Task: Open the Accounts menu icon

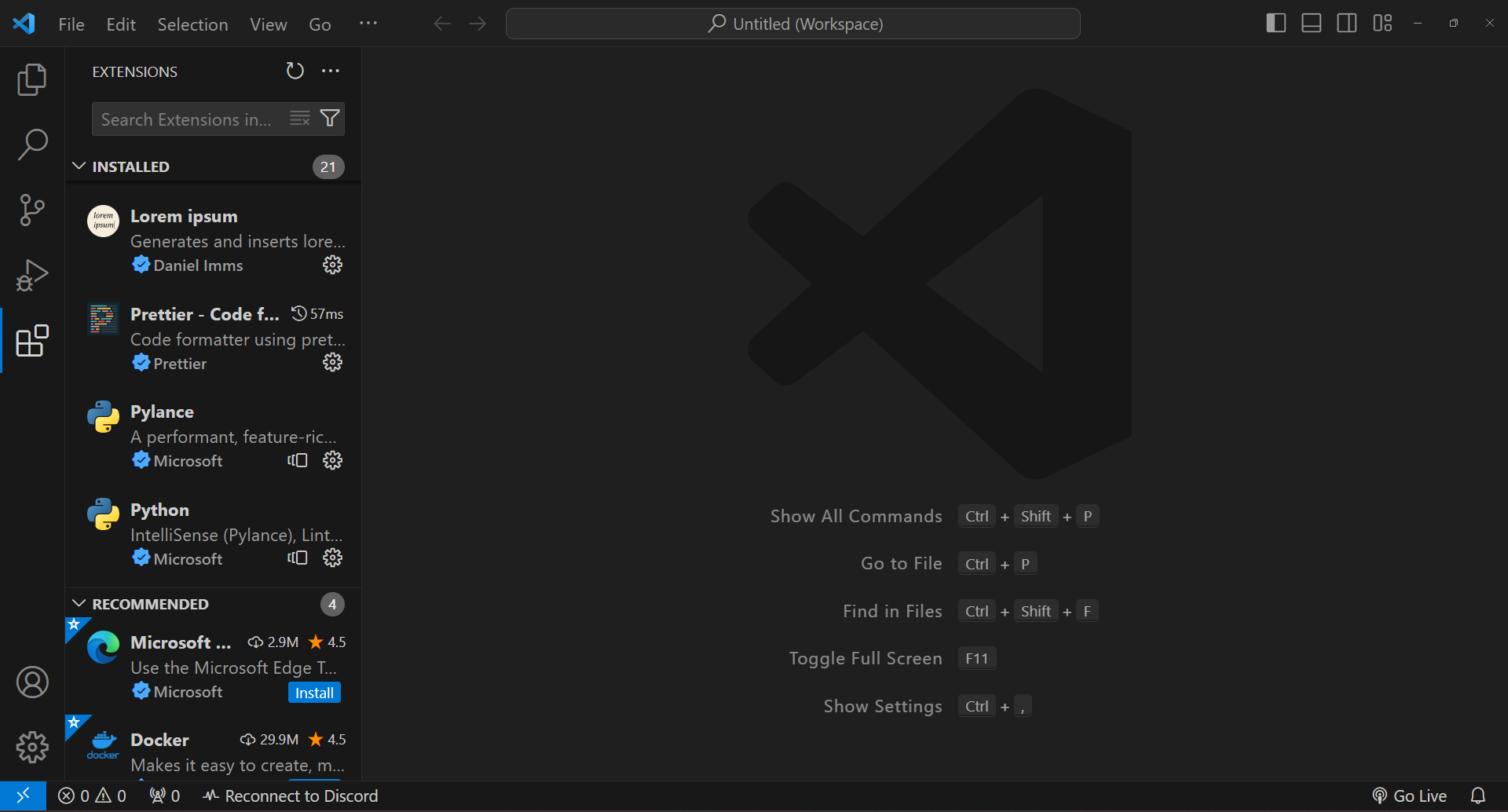Action: point(32,682)
